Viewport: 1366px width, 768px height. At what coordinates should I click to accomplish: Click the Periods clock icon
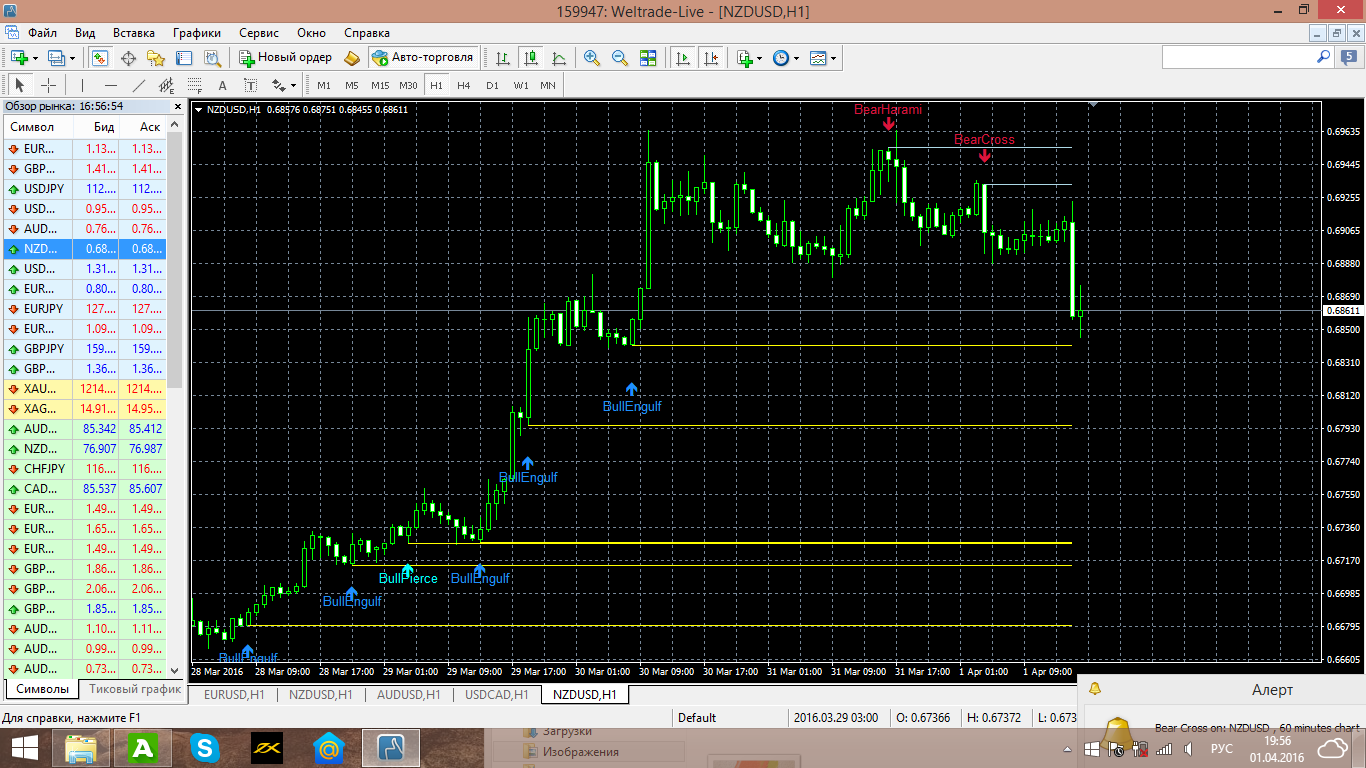(x=781, y=58)
